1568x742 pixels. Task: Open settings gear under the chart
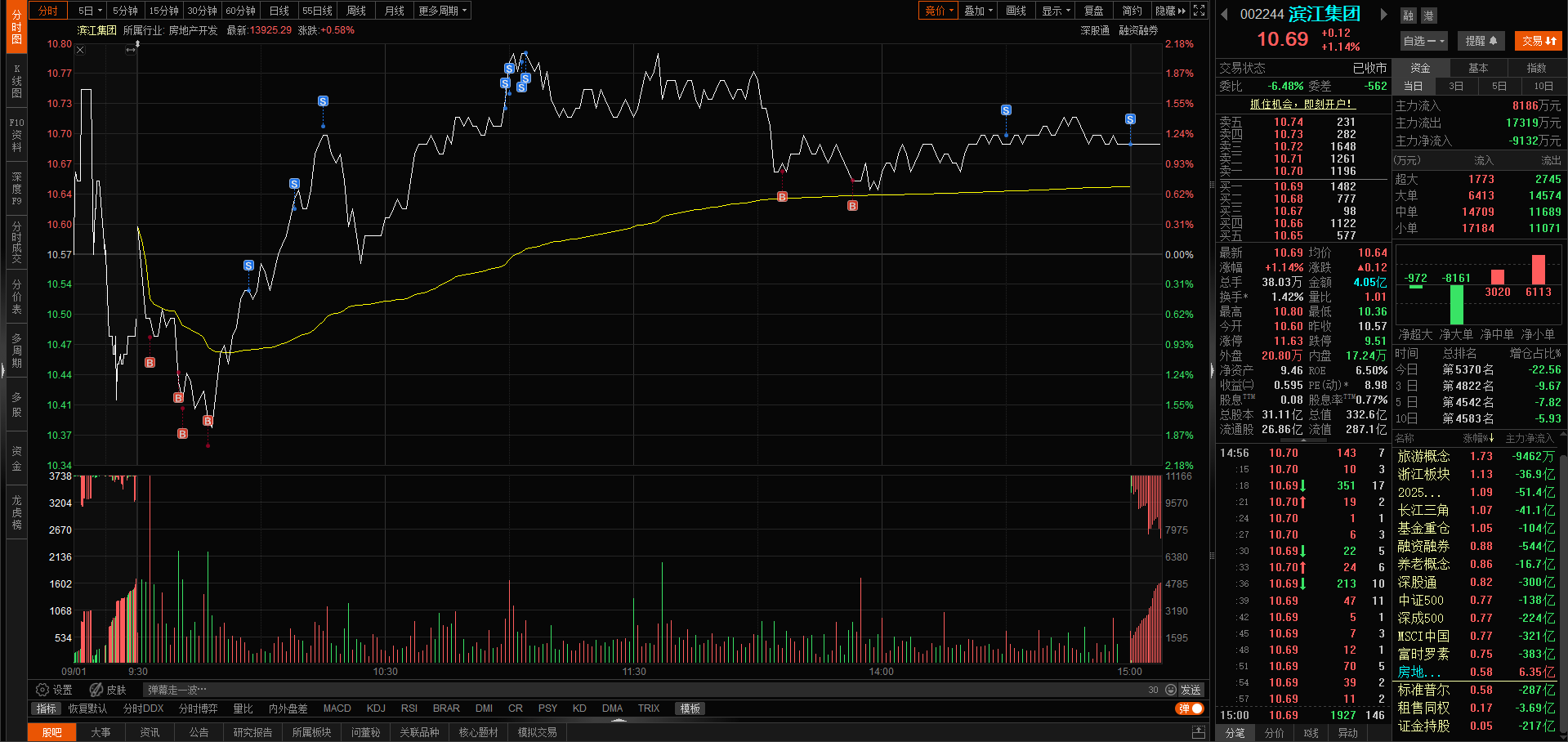(42, 690)
